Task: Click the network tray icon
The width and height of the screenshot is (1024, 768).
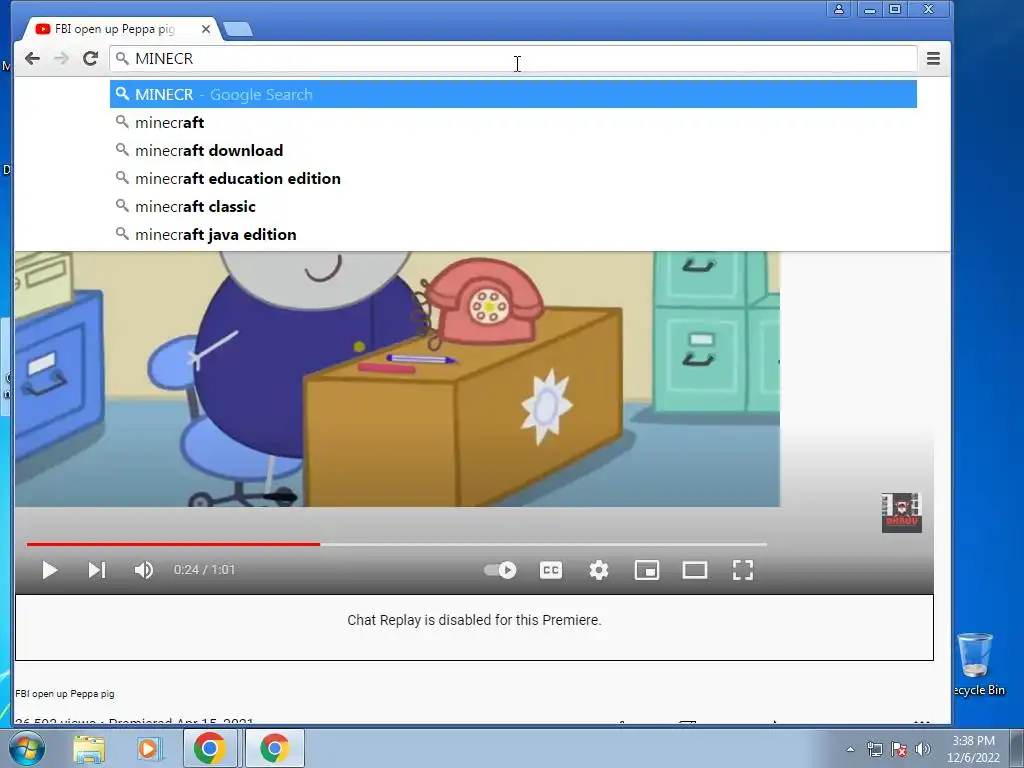Action: tap(874, 749)
